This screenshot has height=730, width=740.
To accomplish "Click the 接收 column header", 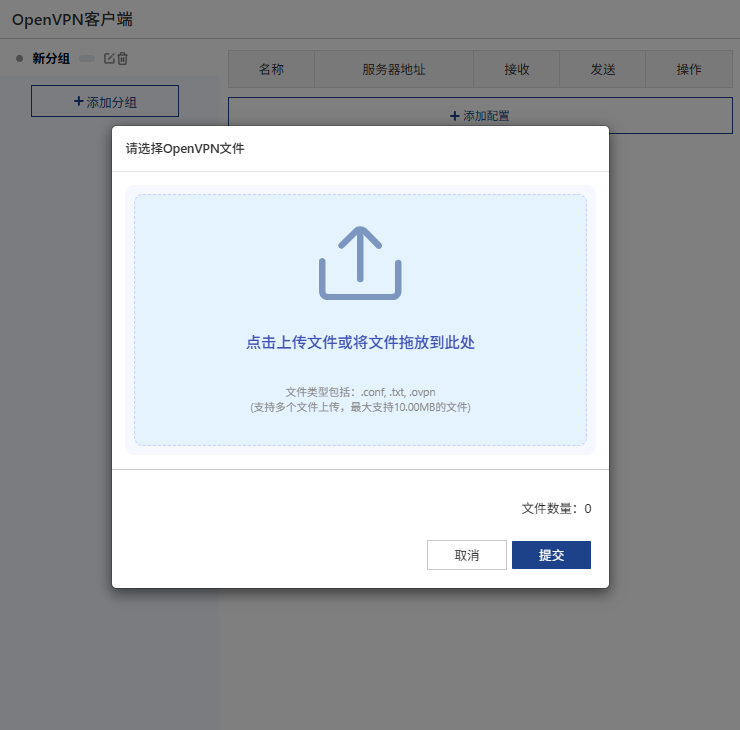I will point(517,69).
